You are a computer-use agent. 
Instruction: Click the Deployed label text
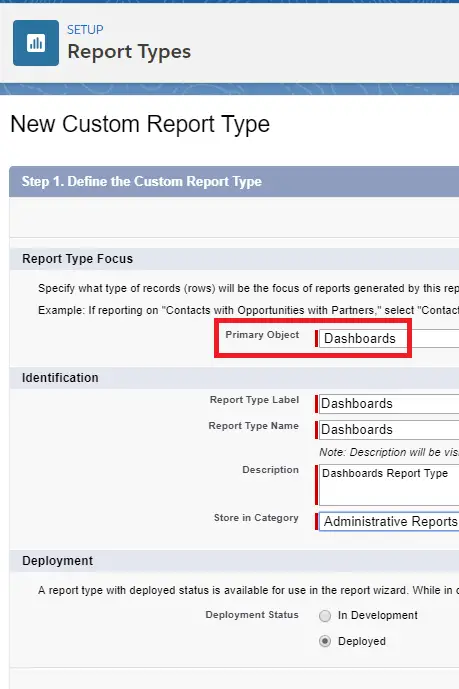click(362, 641)
